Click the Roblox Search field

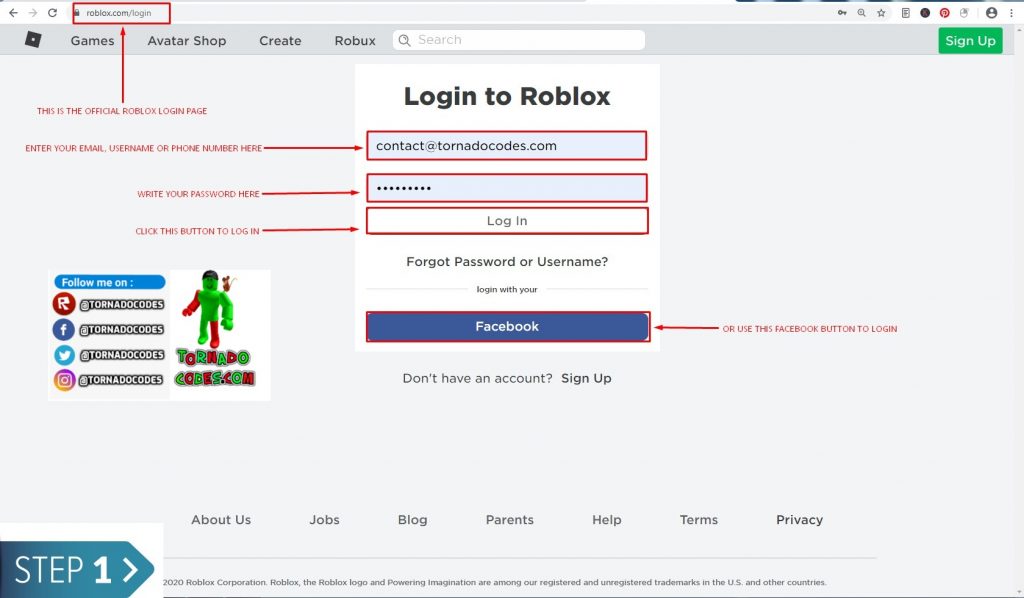tap(519, 40)
